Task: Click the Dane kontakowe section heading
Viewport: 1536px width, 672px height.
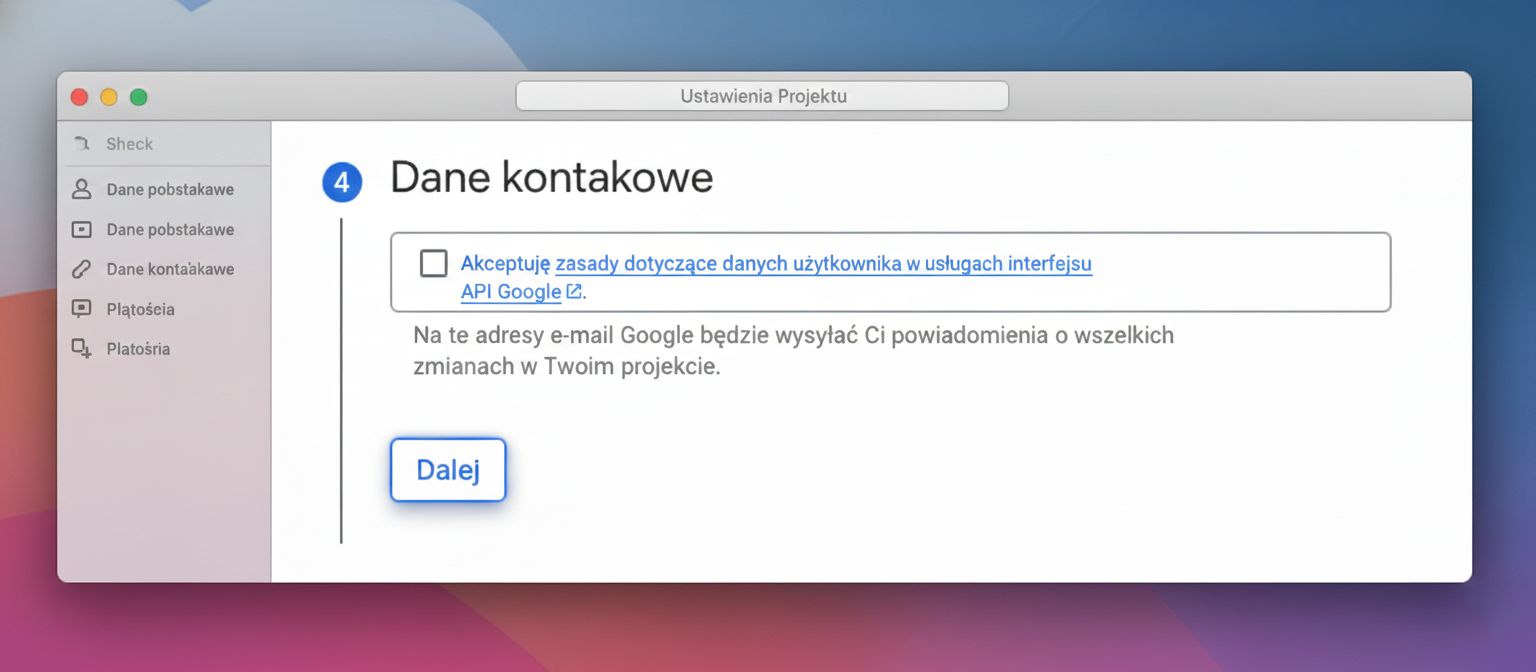Action: pos(551,178)
